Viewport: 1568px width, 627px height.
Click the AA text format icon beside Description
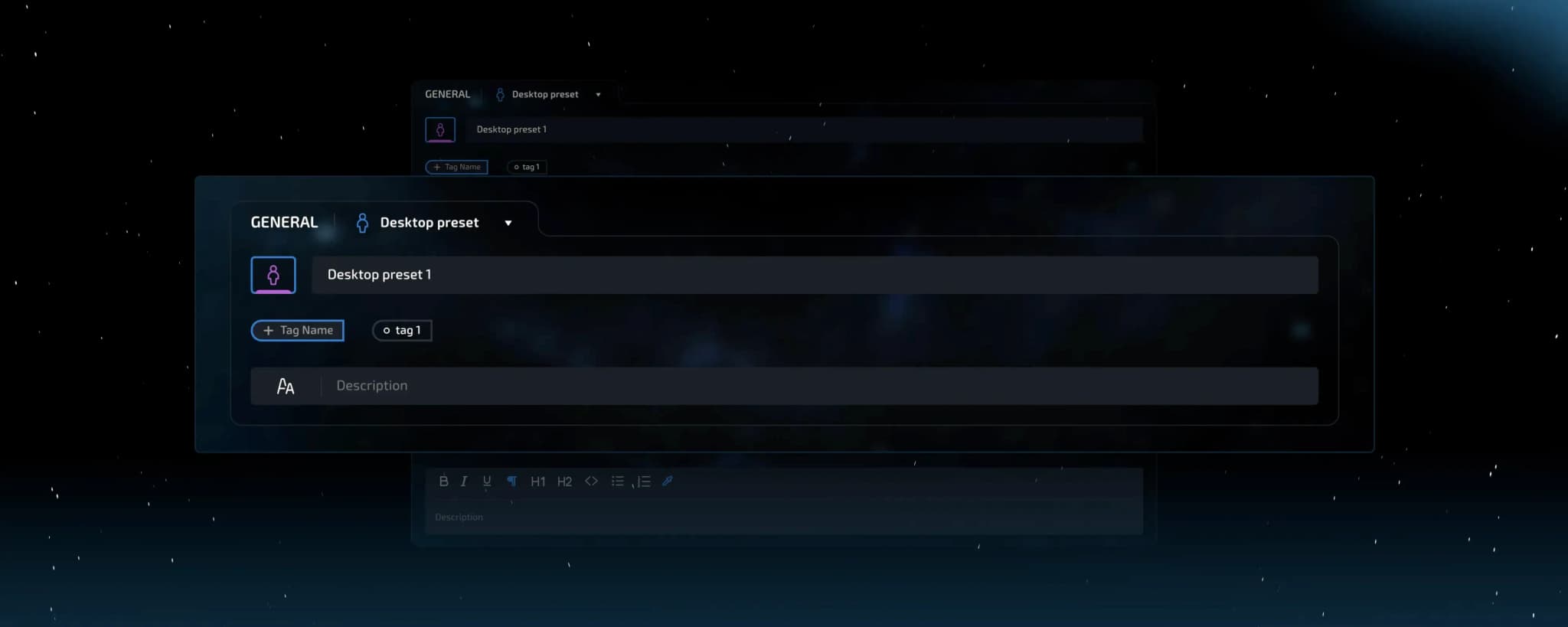(x=286, y=387)
